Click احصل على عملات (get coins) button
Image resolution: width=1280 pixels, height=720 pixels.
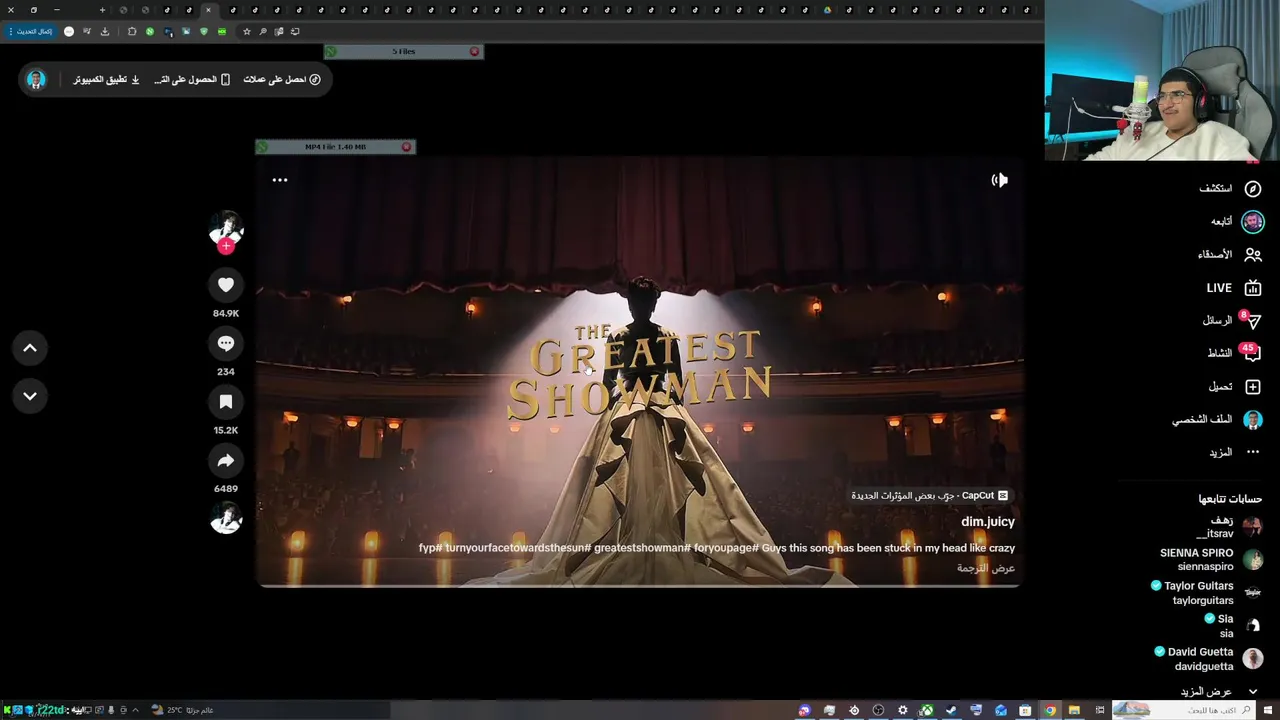[x=281, y=79]
